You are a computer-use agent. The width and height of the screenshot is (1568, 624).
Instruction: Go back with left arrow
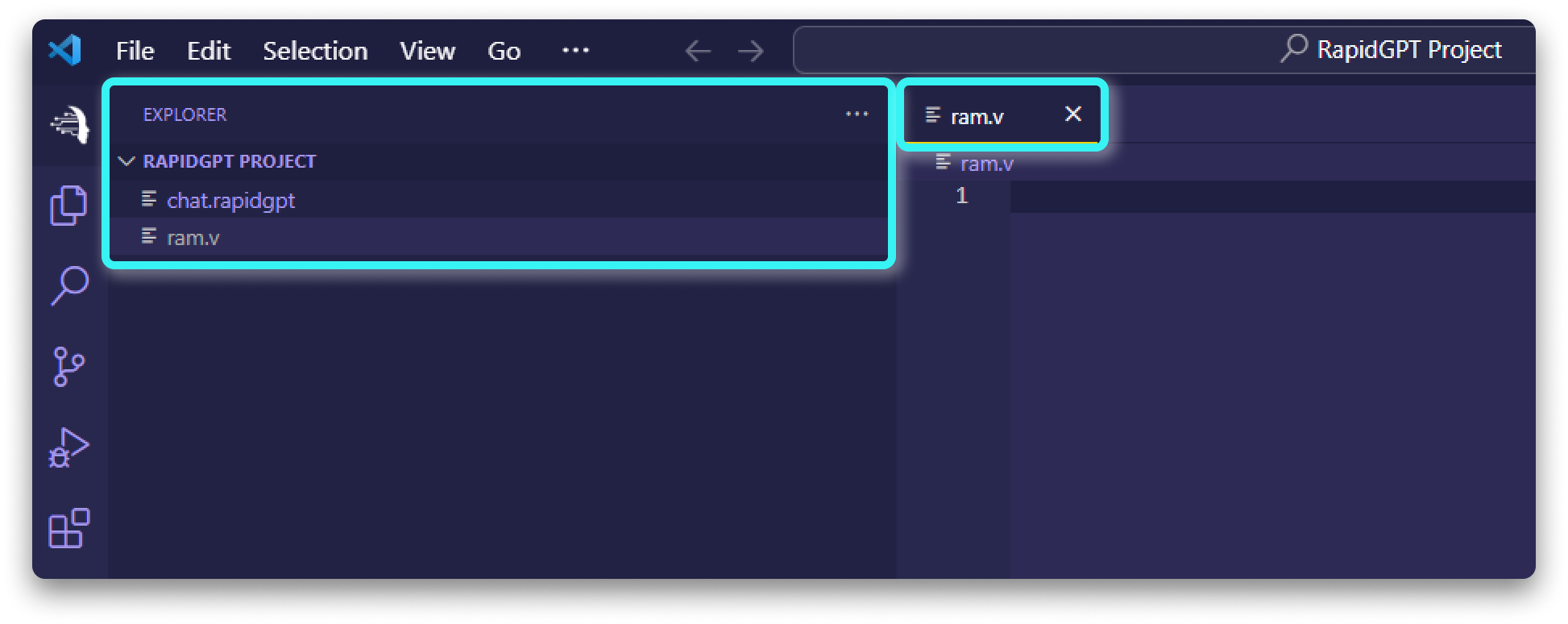point(698,51)
